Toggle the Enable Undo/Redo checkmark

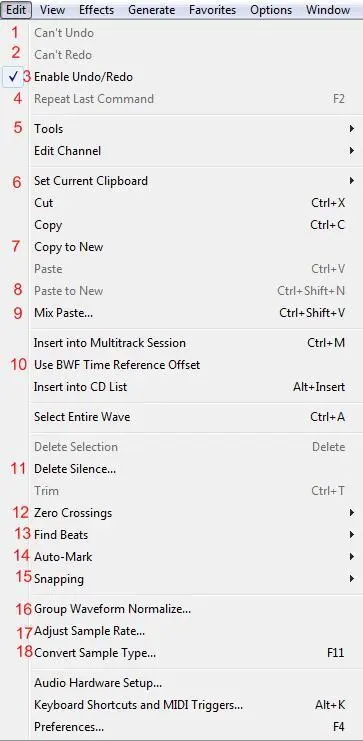pyautogui.click(x=13, y=77)
